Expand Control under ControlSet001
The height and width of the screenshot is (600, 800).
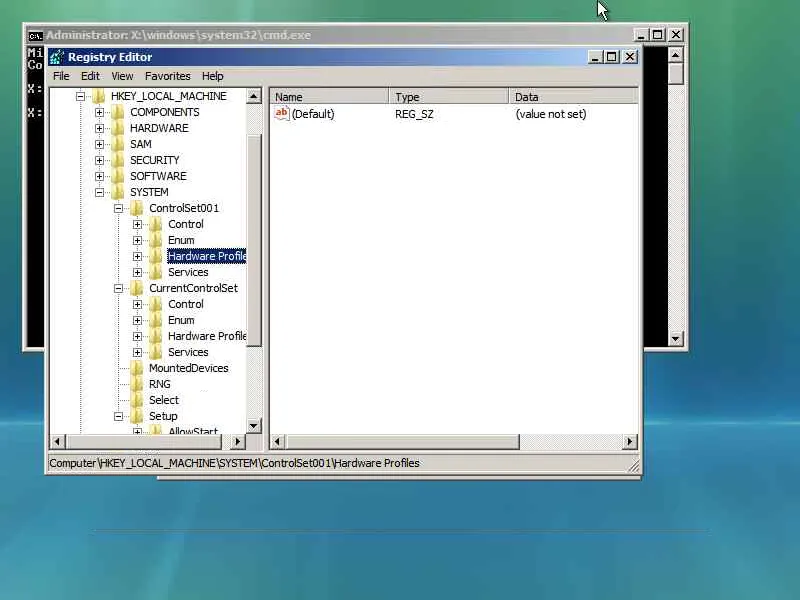tap(137, 224)
